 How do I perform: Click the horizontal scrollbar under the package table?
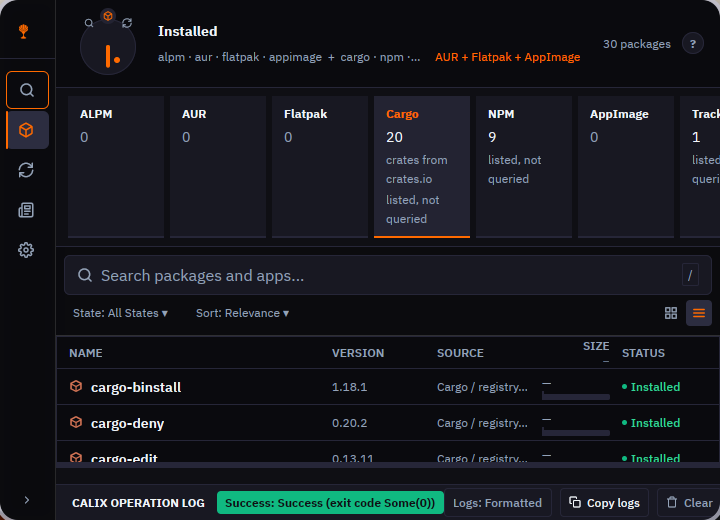tap(388, 465)
